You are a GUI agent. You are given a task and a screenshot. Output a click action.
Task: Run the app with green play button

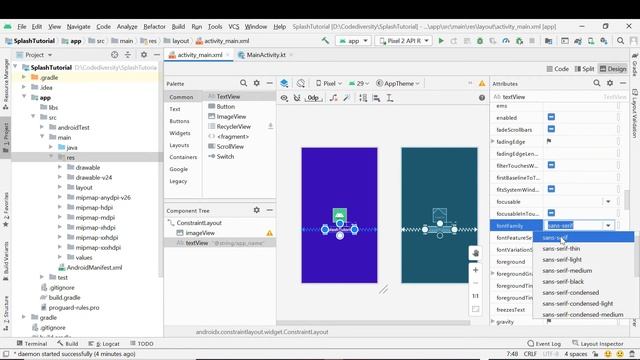coord(441,41)
